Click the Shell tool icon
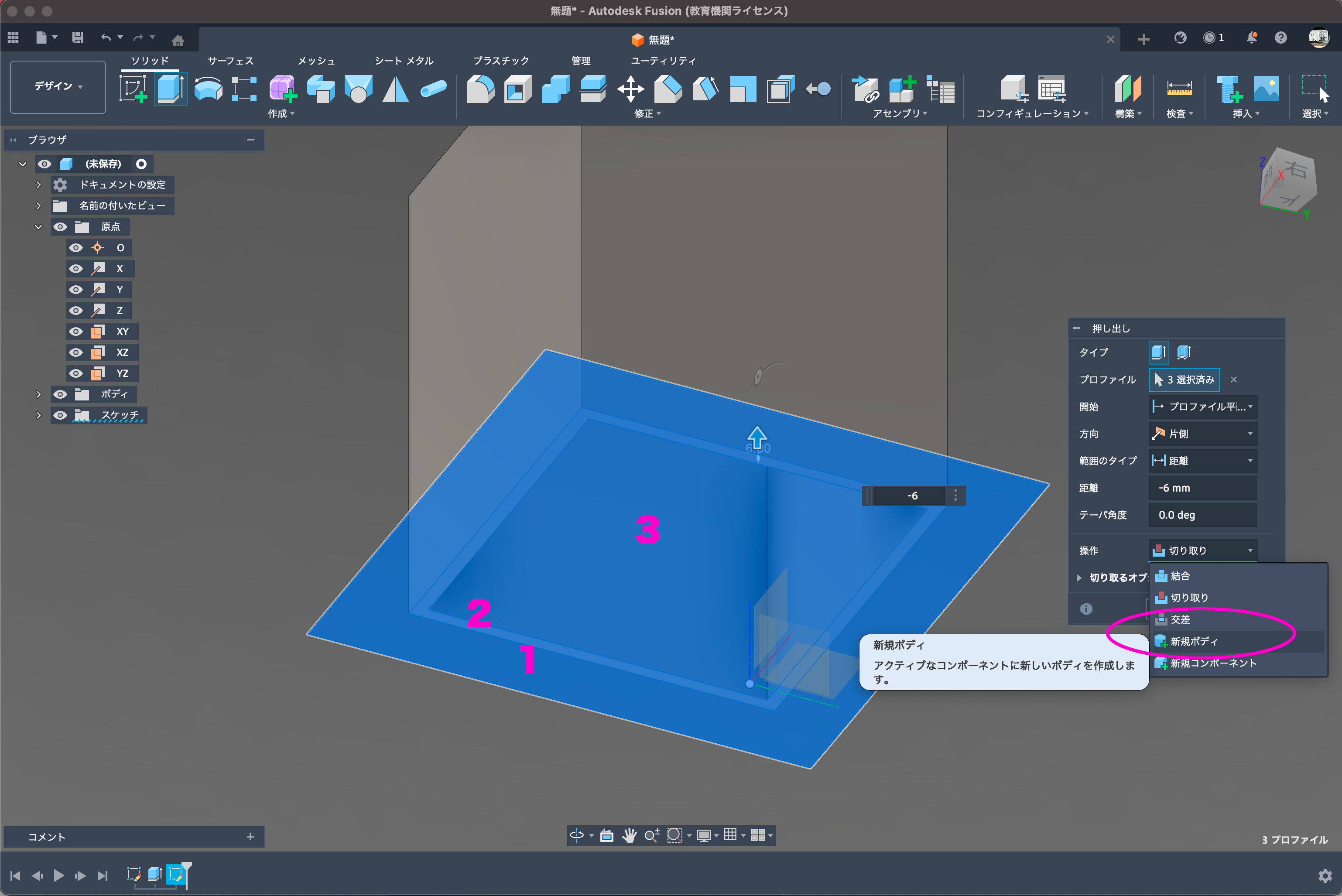This screenshot has width=1342, height=896. tap(518, 89)
